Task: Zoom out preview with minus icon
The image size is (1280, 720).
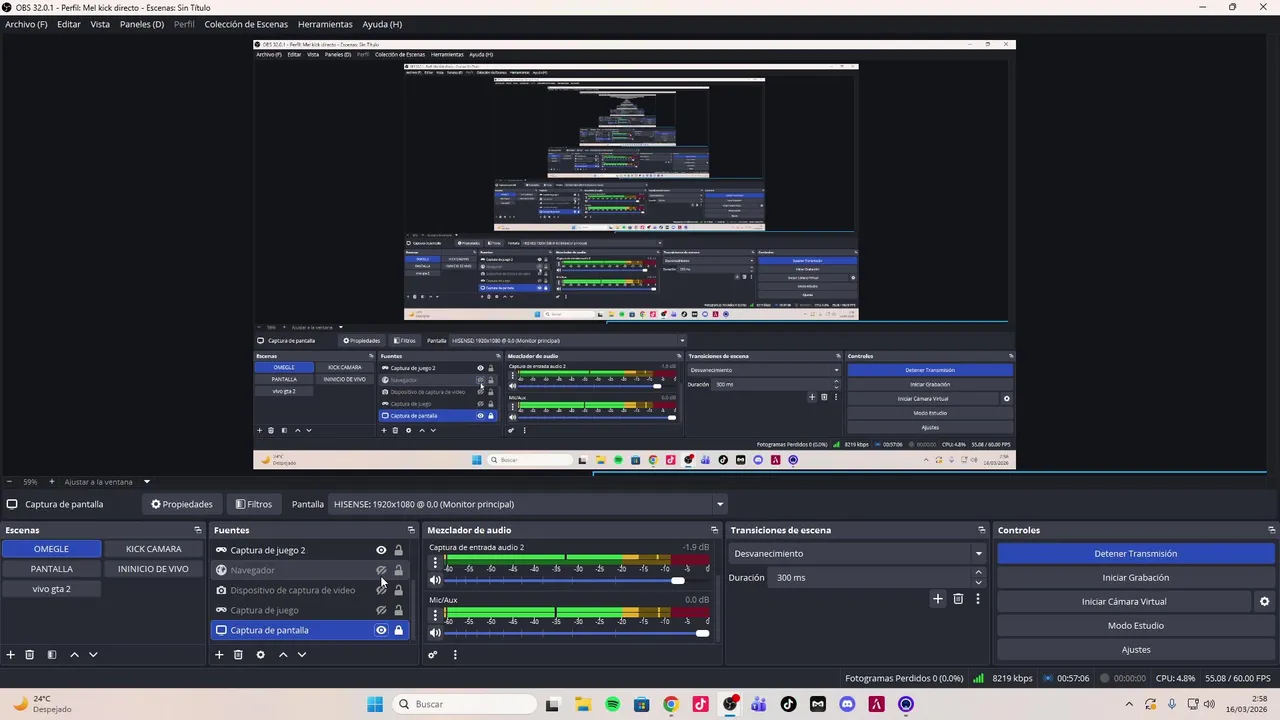Action: (x=9, y=482)
